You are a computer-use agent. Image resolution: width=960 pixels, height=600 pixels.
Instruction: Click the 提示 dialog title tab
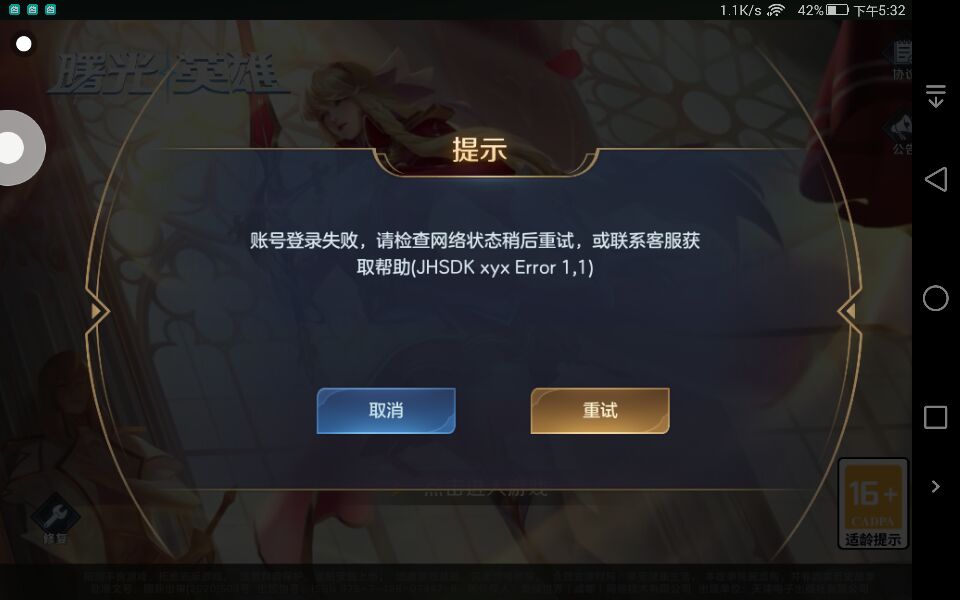(479, 150)
